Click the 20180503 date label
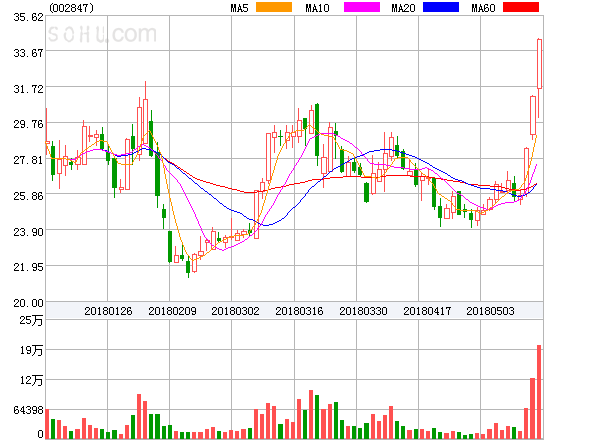The height and width of the screenshot is (440, 600). [490, 311]
